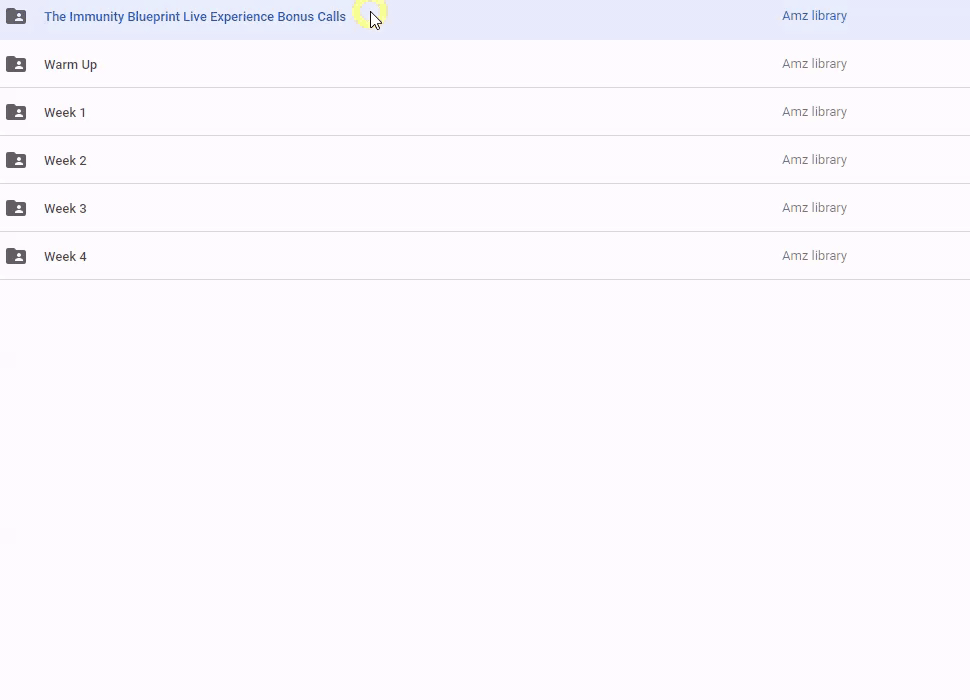Click the Week 4 shared folder icon
The image size is (970, 700).
16,256
